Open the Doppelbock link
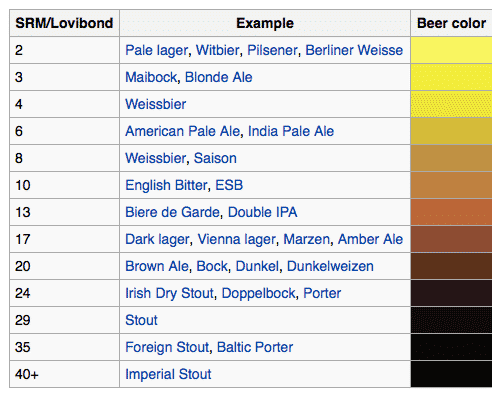The width and height of the screenshot is (492, 398). click(258, 293)
